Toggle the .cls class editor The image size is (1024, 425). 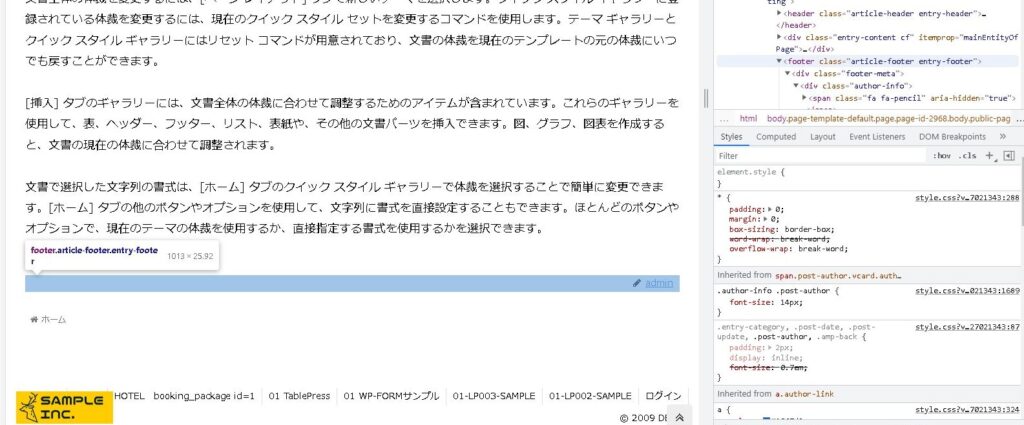(x=967, y=156)
